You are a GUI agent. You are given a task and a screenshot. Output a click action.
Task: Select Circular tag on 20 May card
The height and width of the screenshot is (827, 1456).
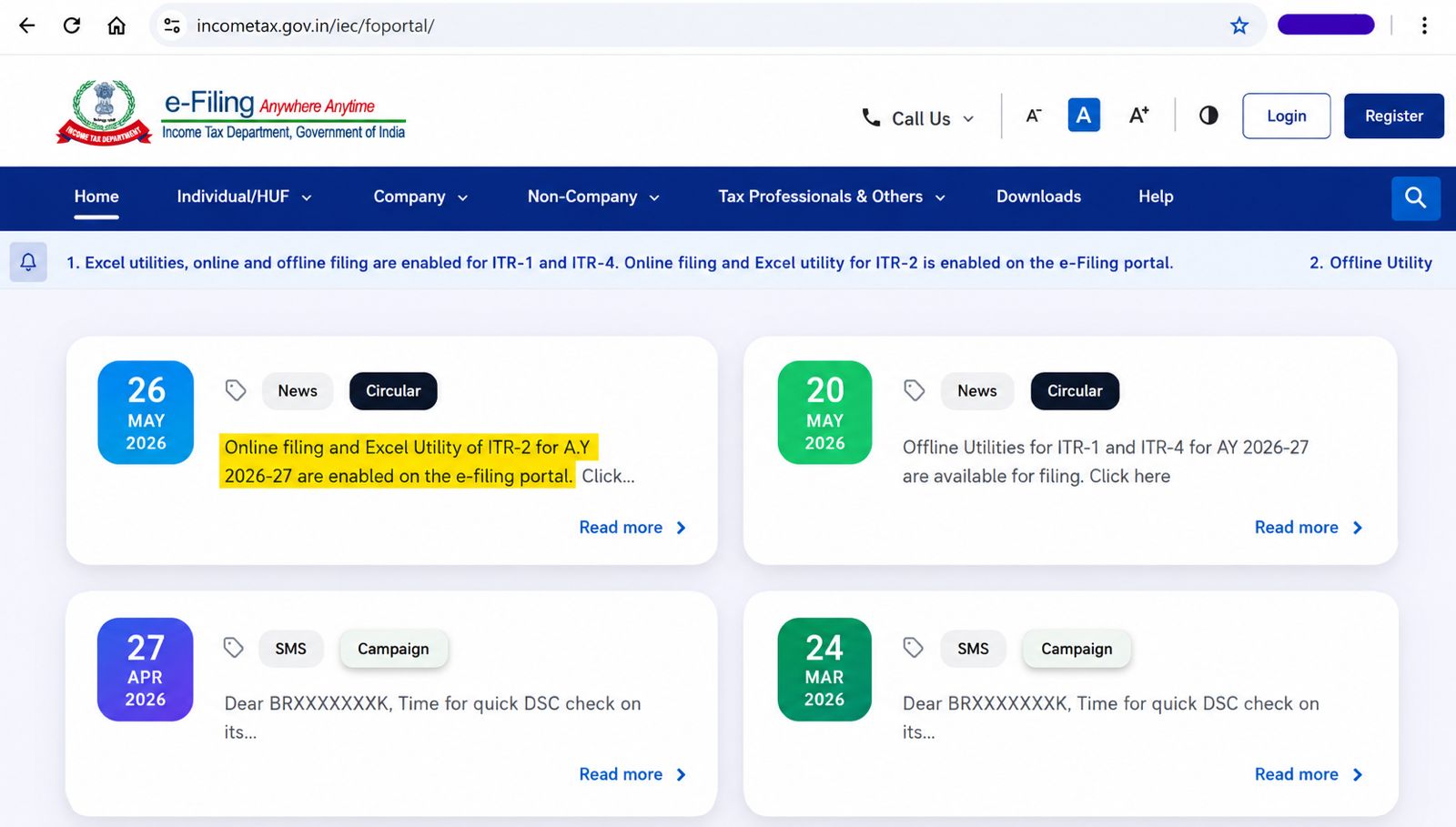click(x=1075, y=390)
